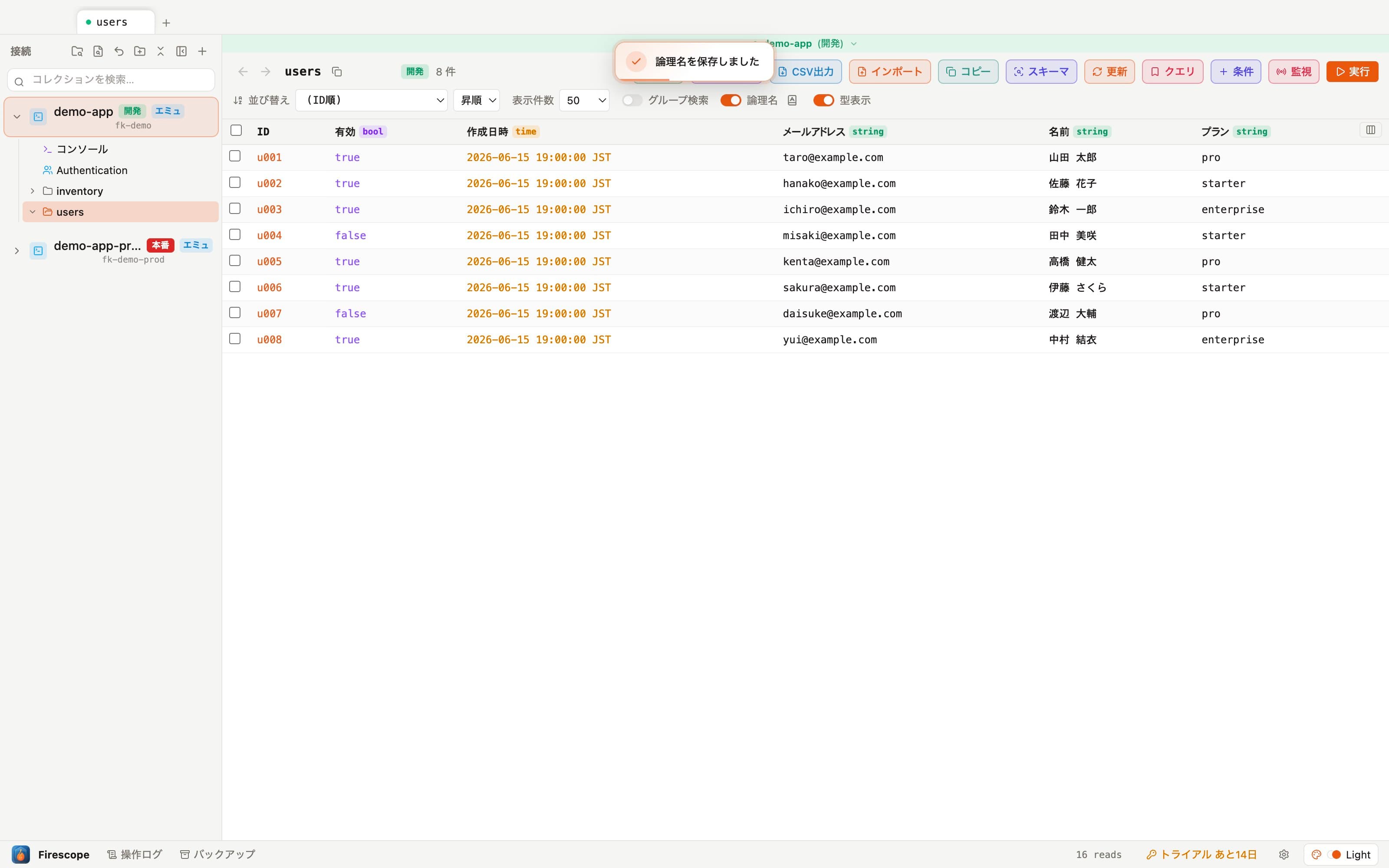Collapse the demo-app project chevron
The width and height of the screenshot is (1389, 868).
point(16,117)
